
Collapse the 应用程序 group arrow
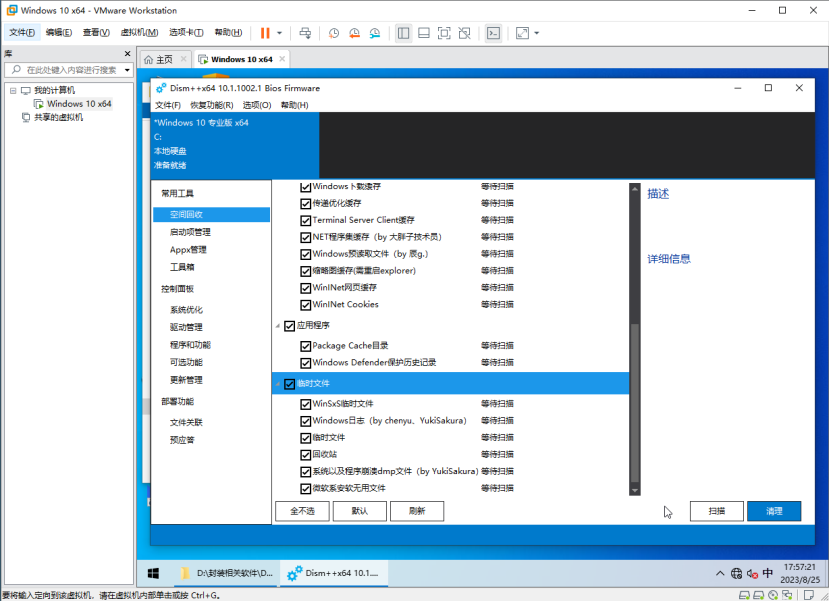(278, 326)
